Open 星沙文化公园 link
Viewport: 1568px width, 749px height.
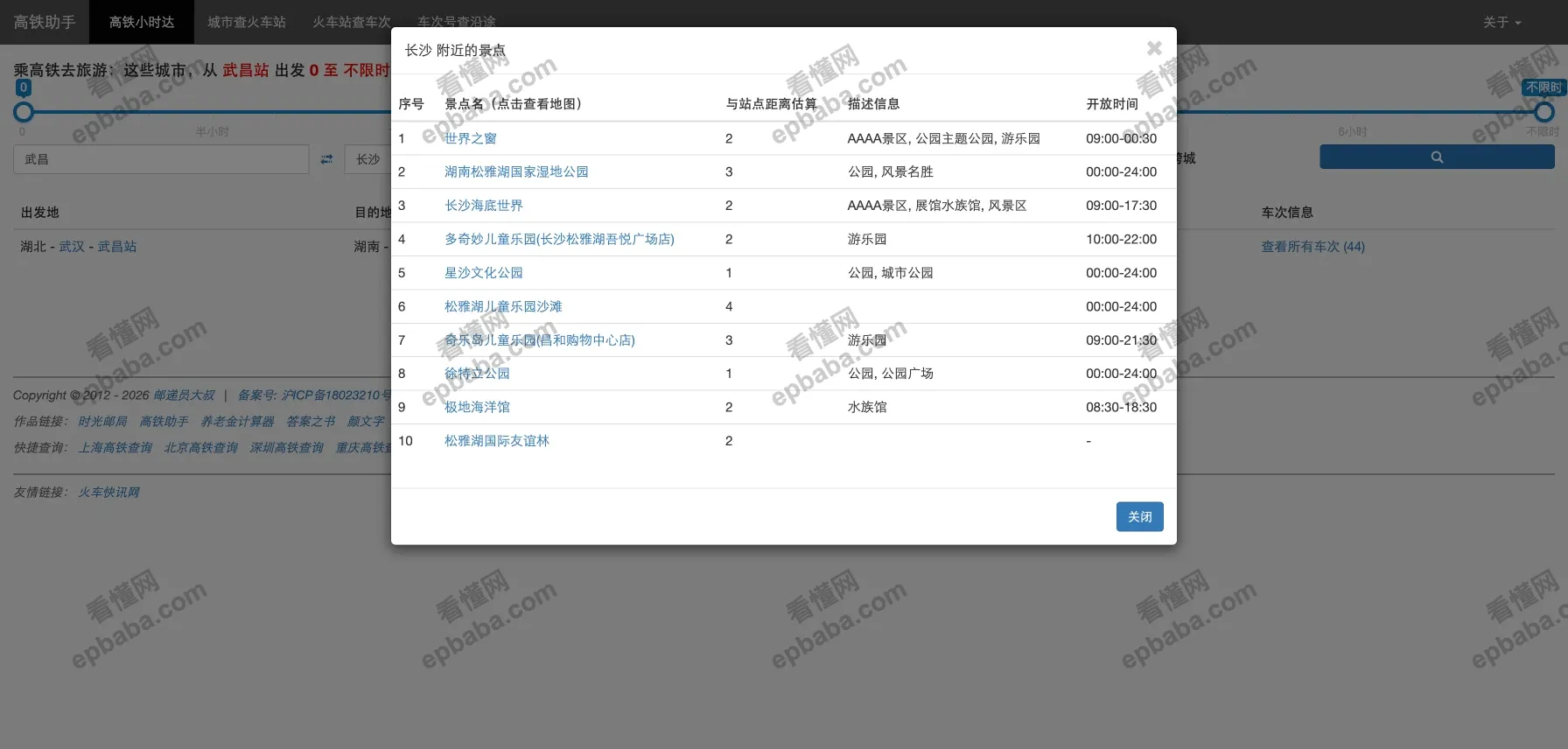point(483,273)
